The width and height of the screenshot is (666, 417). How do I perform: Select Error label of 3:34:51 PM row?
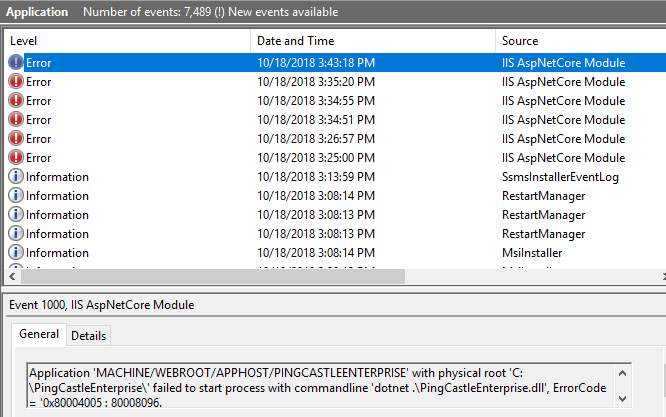(x=39, y=120)
